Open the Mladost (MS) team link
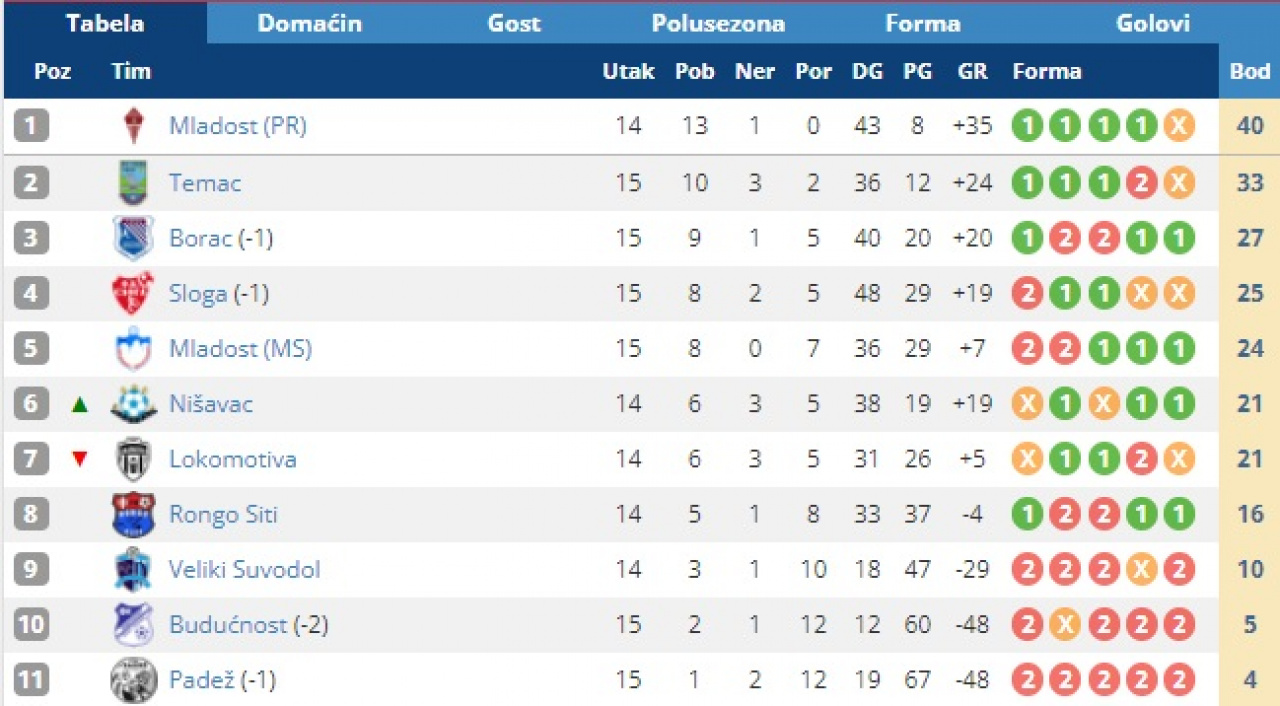This screenshot has width=1280, height=706. point(240,349)
